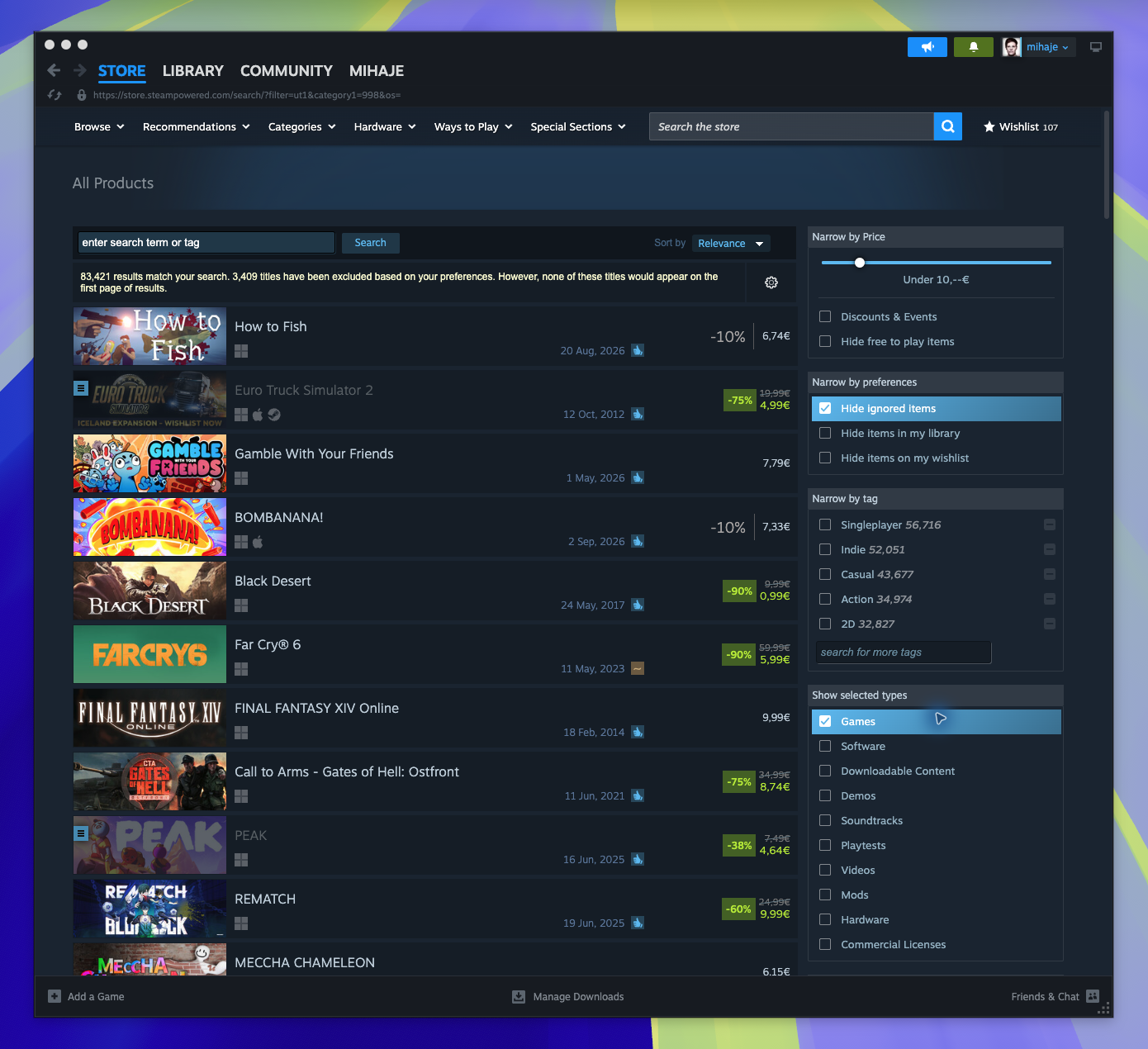Switch to the LIBRARY tab
The height and width of the screenshot is (1049, 1148).
tap(193, 71)
